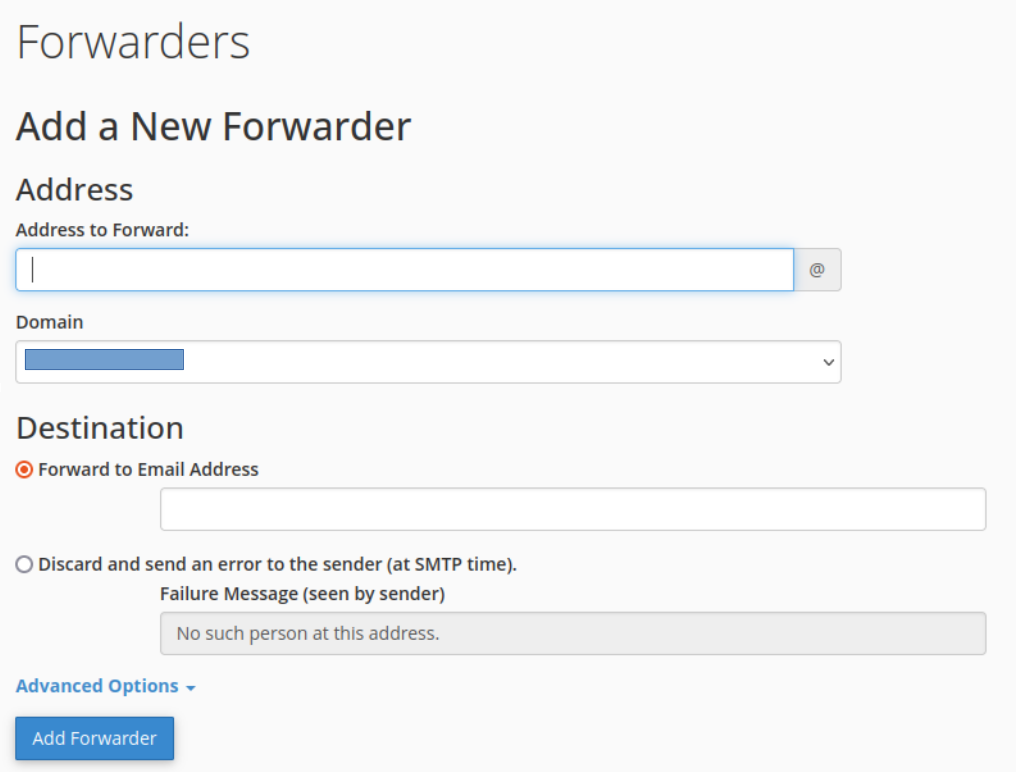1016x772 pixels.
Task: Click the Forward to Email Address label text
Action: (x=148, y=469)
